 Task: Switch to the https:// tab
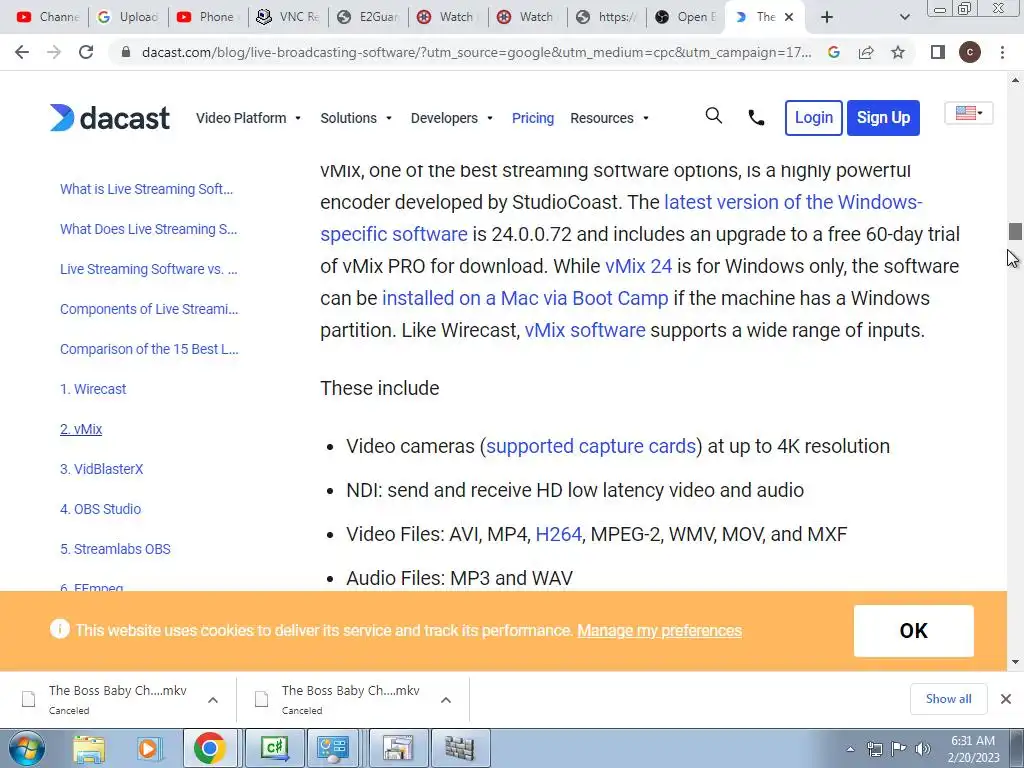[x=608, y=17]
